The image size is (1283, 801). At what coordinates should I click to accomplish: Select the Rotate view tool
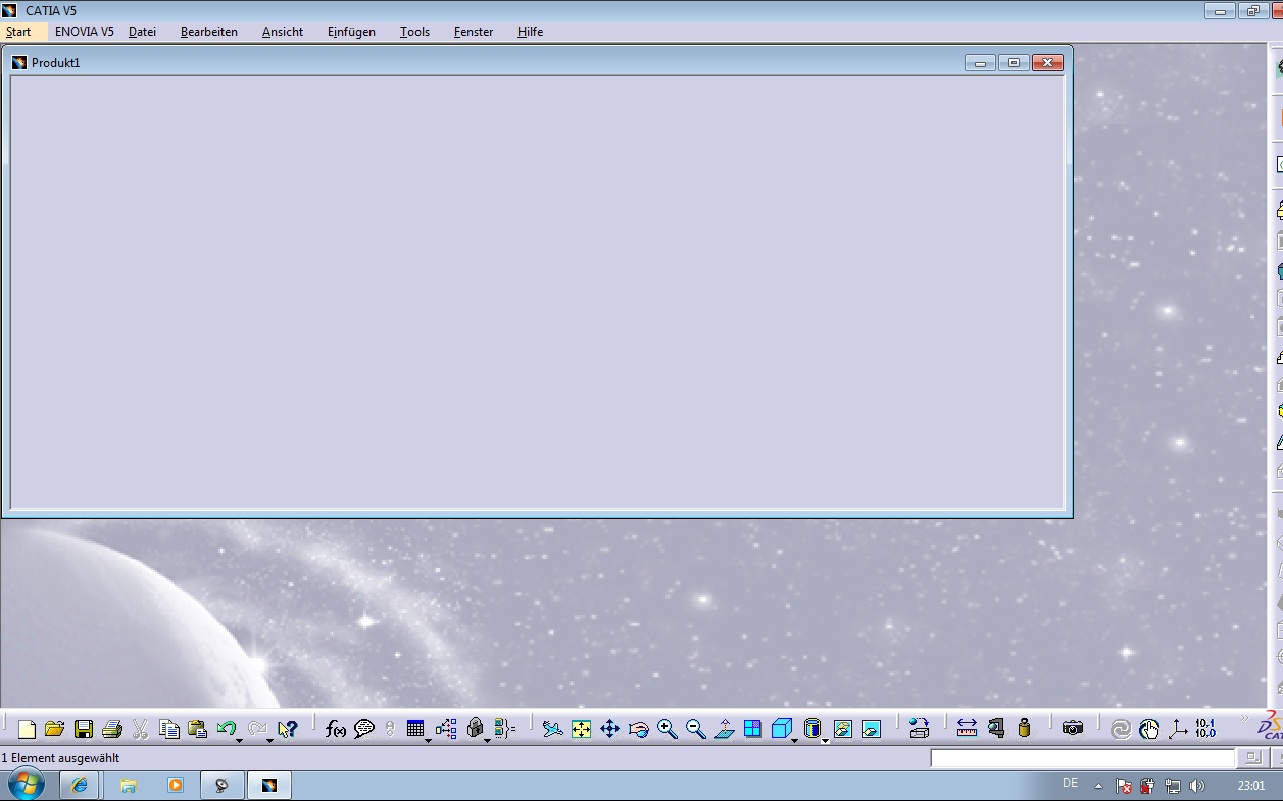tap(639, 729)
